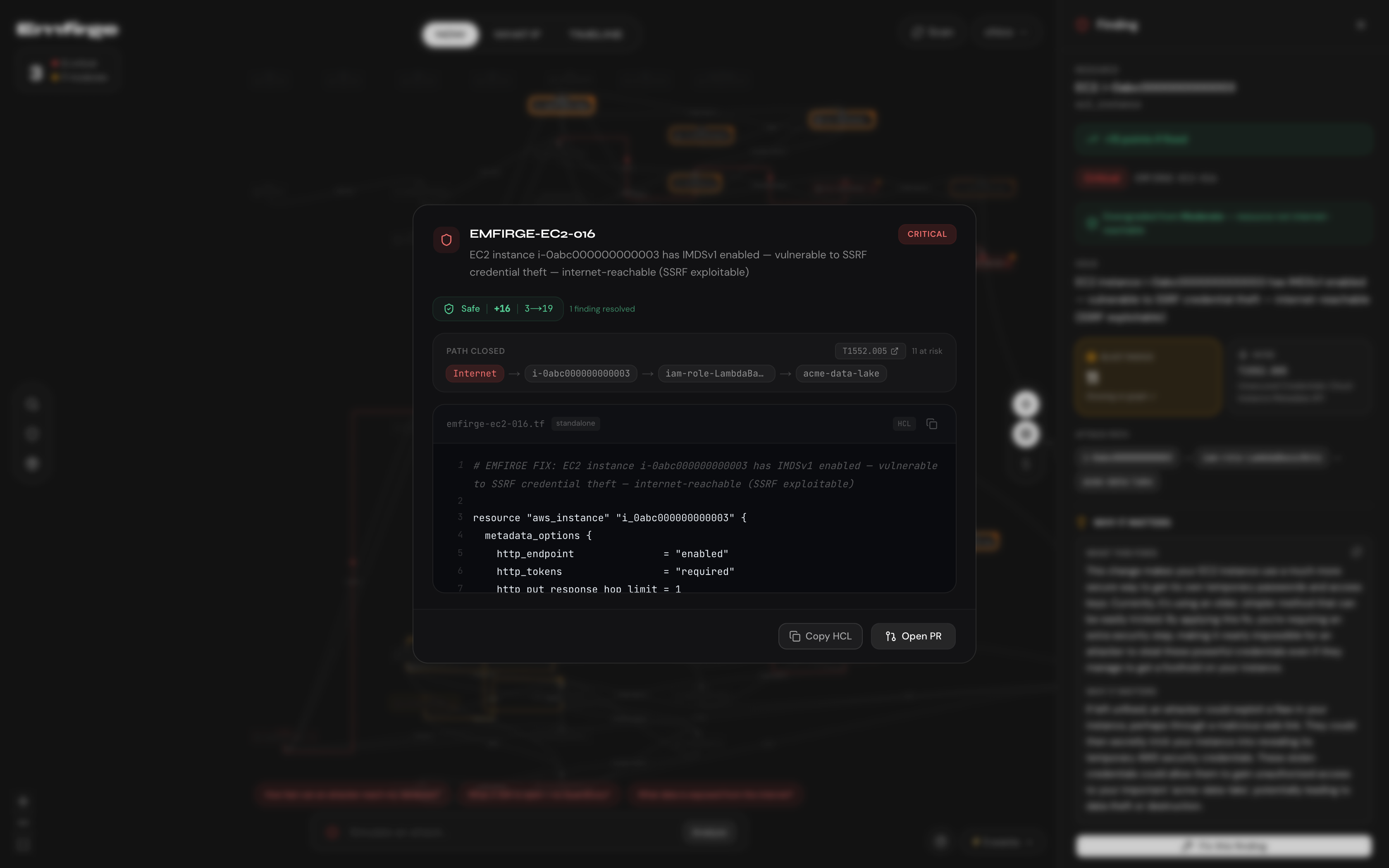Viewport: 1389px width, 868px height.
Task: Click the '# EMFIRGE FIX' comment line
Action: pyautogui.click(x=705, y=475)
